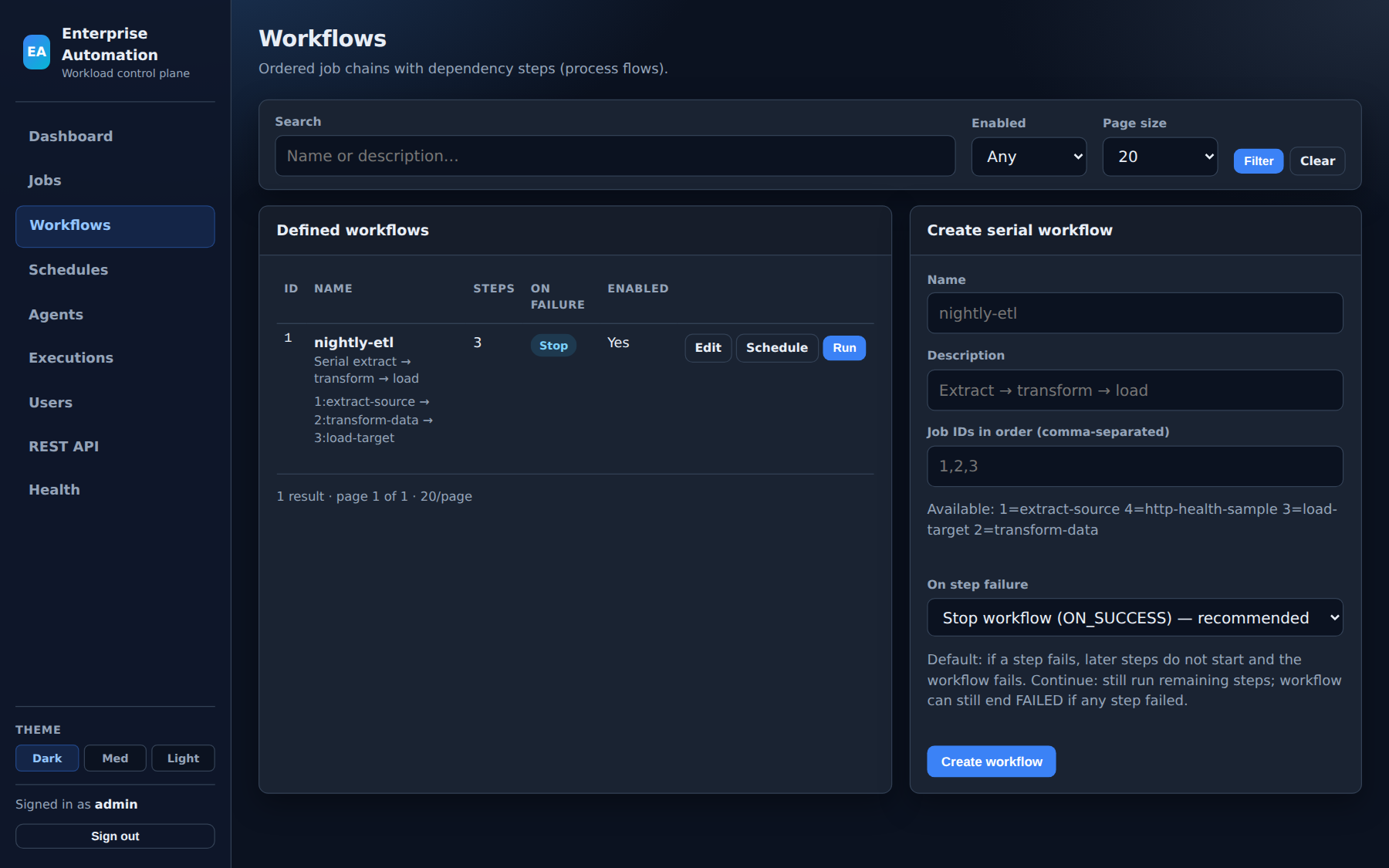Click the '3:load-target' step text
The image size is (1389, 868).
(354, 438)
